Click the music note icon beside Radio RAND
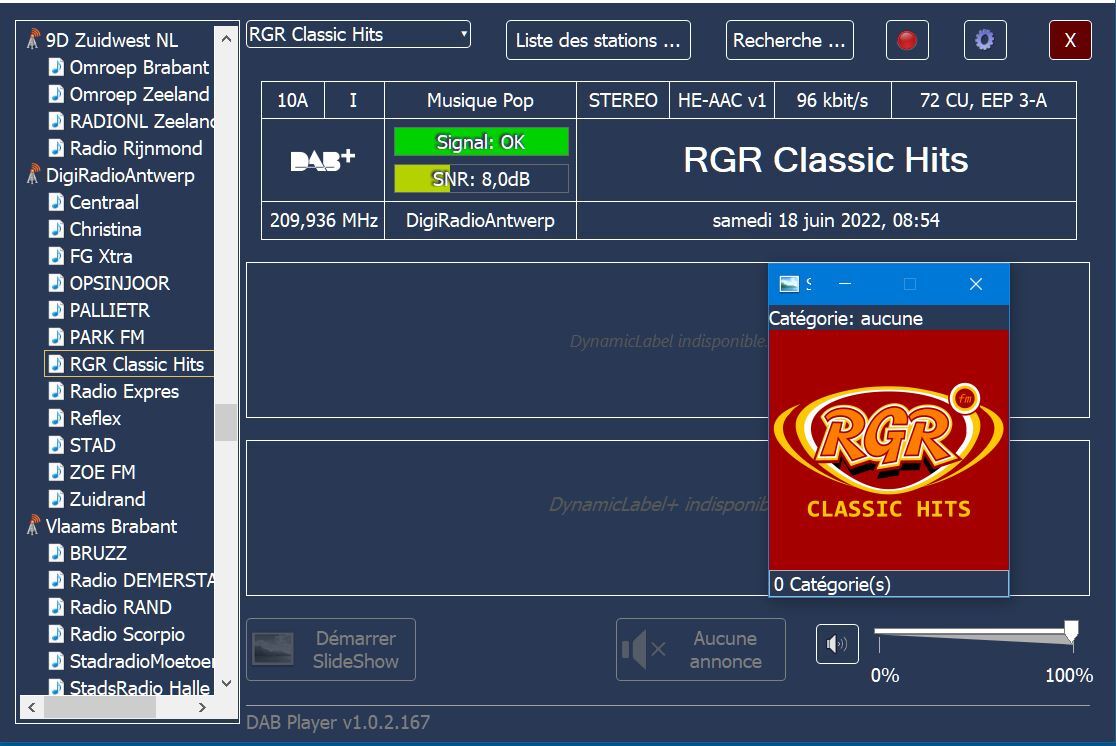Screen dimensions: 1116x746 pyautogui.click(x=56, y=607)
